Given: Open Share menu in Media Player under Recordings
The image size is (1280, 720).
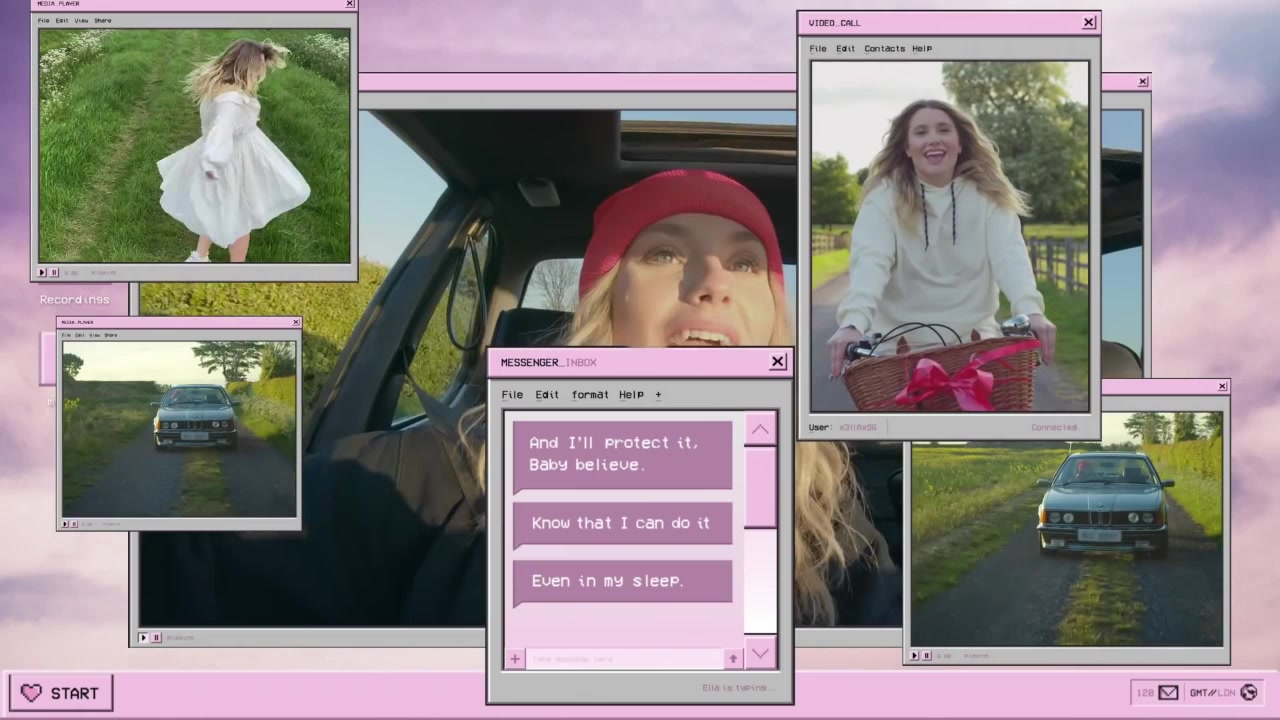Looking at the screenshot, I should pyautogui.click(x=110, y=335).
